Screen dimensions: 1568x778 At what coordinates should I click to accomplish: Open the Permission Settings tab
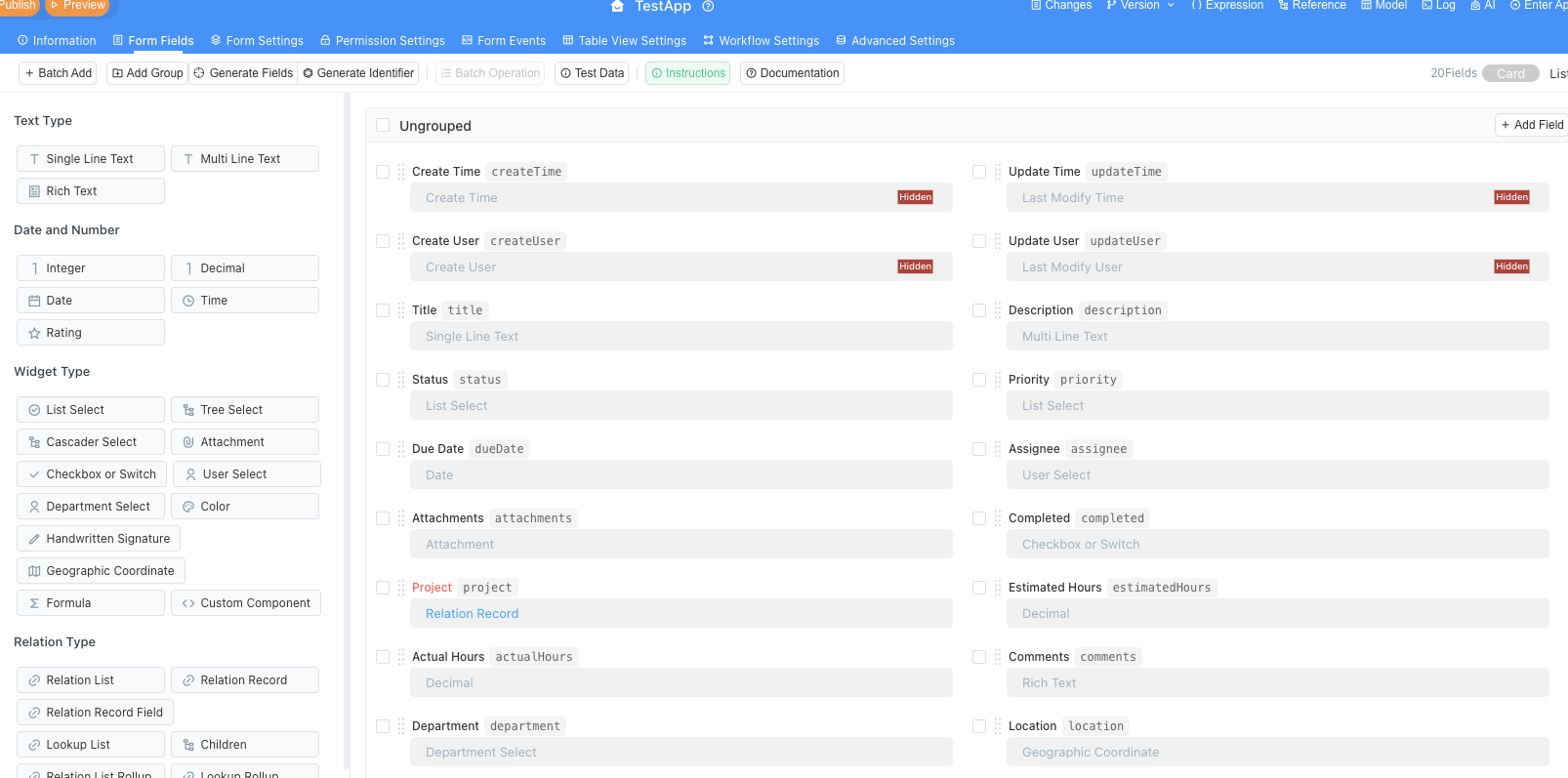[x=382, y=41]
